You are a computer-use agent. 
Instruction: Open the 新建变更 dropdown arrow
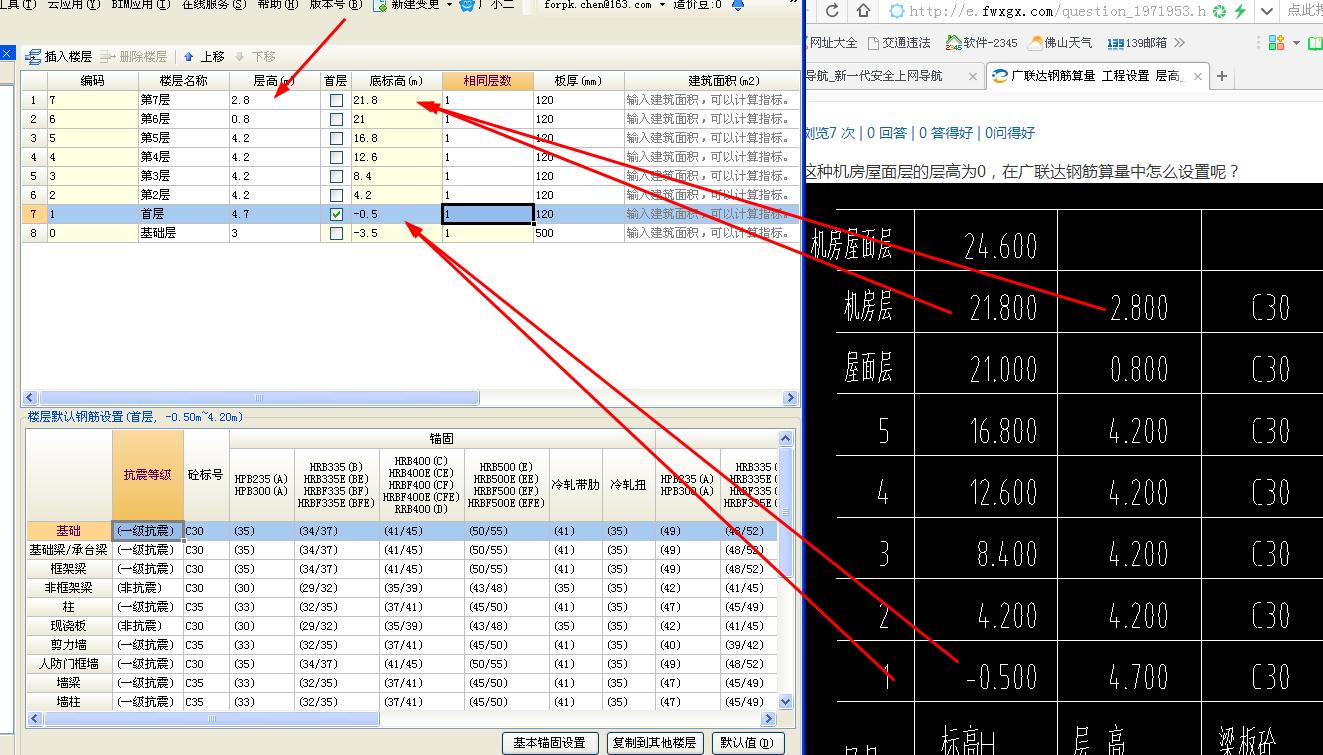449,5
